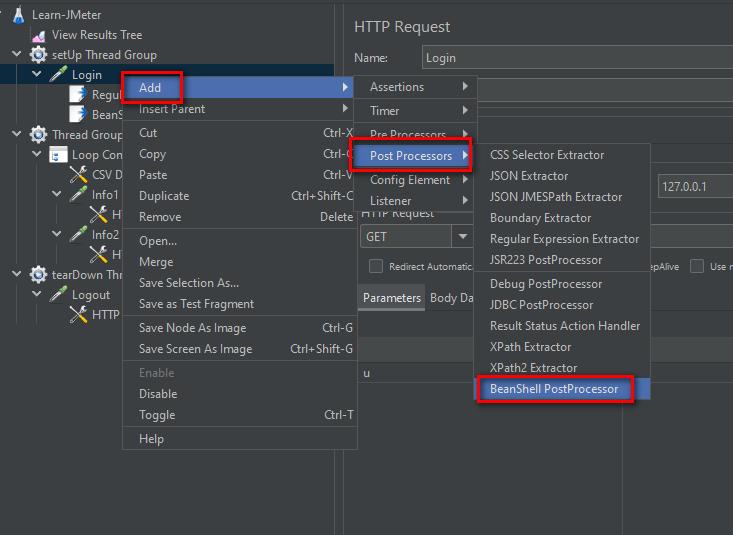Collapse the Thread Group tree node
The width and height of the screenshot is (733, 535).
(17, 134)
